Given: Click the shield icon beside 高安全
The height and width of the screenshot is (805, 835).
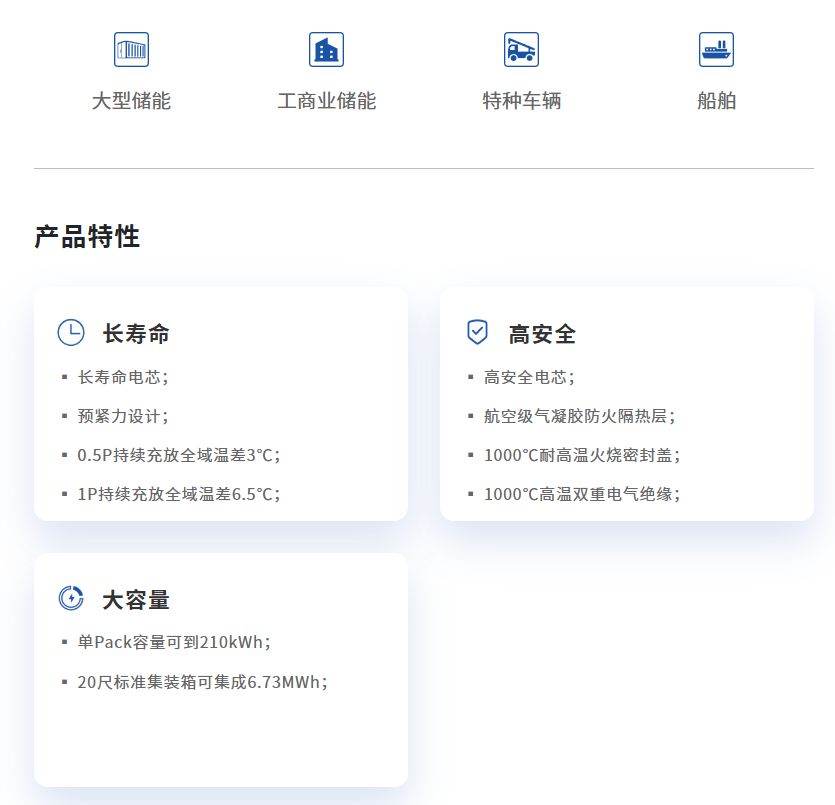Looking at the screenshot, I should coord(478,333).
